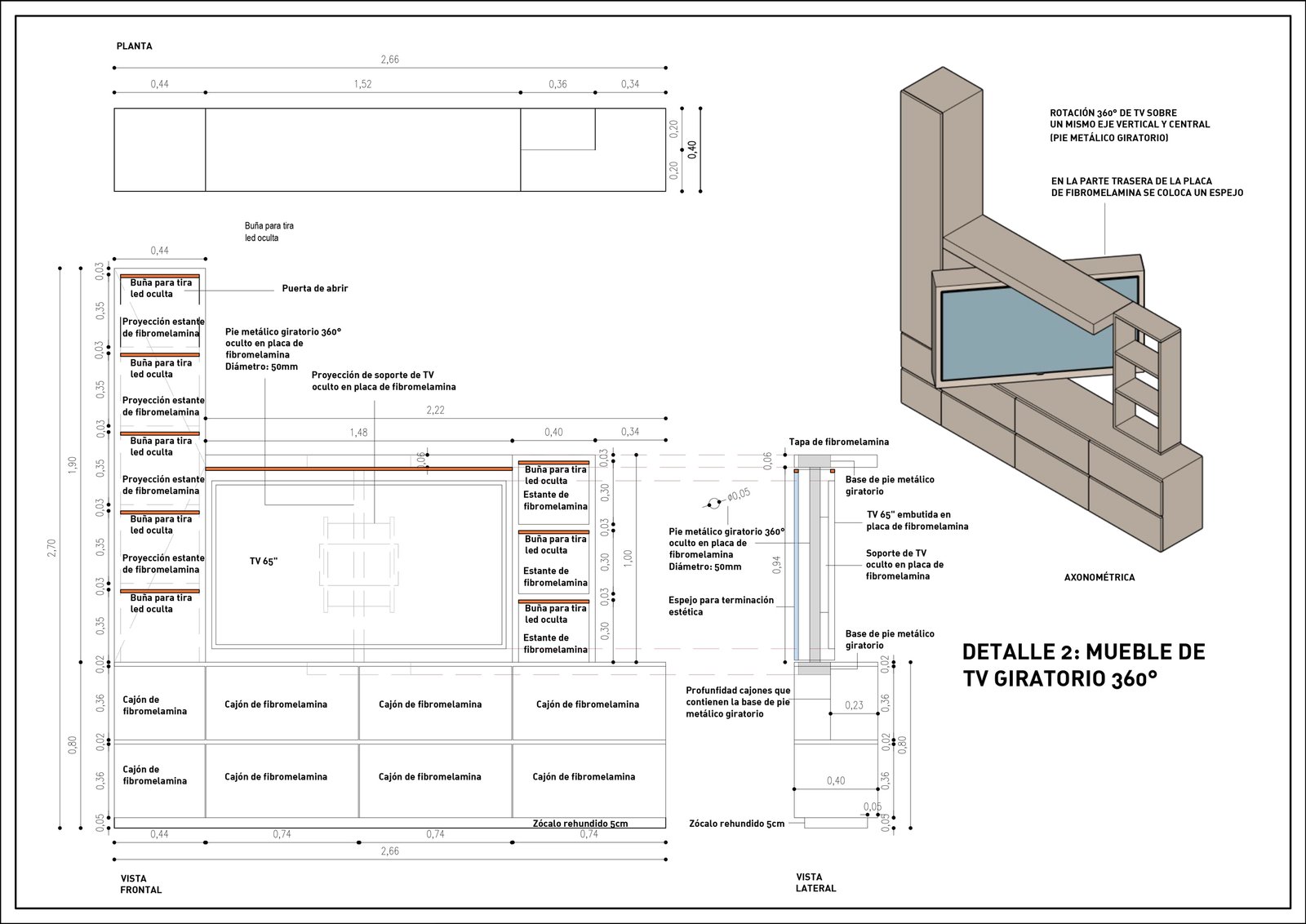The image size is (1306, 924).
Task: Click the ROTACIÓN 360° DE TV note
Action: [x=1130, y=125]
